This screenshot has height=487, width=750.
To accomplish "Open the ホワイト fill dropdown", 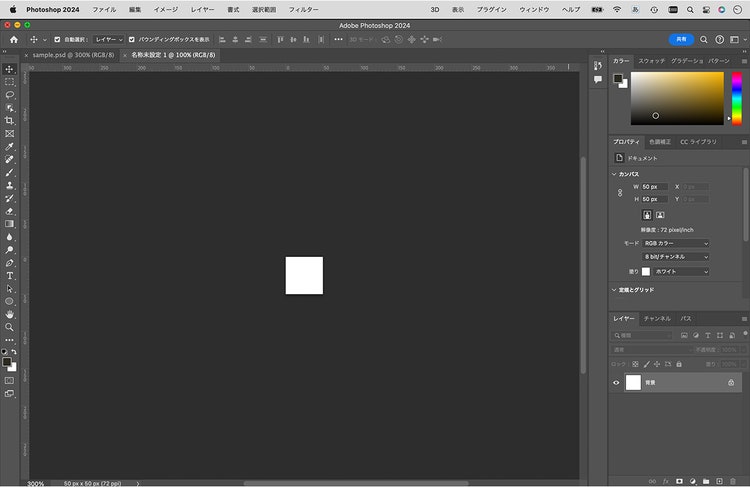I will [x=681, y=272].
